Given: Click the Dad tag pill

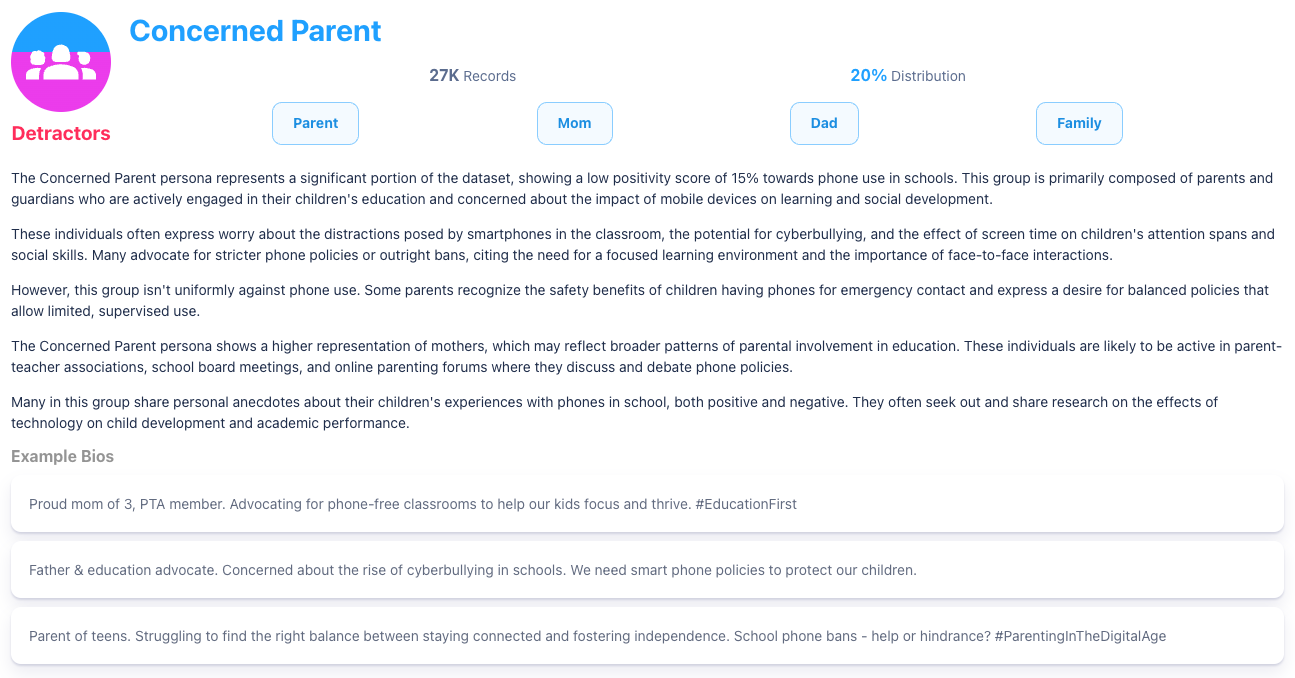Looking at the screenshot, I should pos(824,123).
